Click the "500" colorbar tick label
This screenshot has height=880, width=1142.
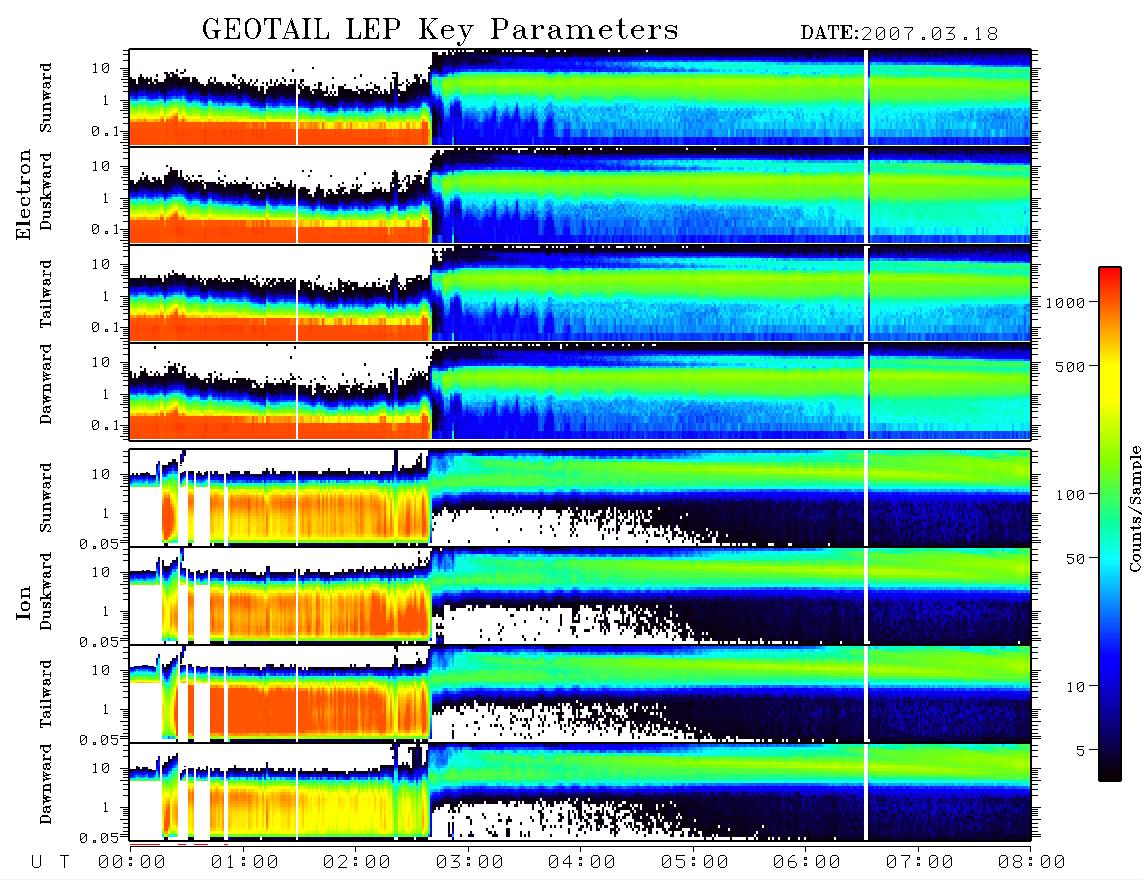click(x=1071, y=367)
